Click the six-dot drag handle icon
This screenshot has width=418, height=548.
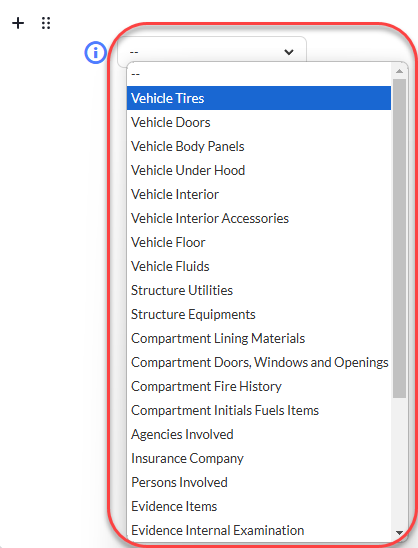[46, 23]
